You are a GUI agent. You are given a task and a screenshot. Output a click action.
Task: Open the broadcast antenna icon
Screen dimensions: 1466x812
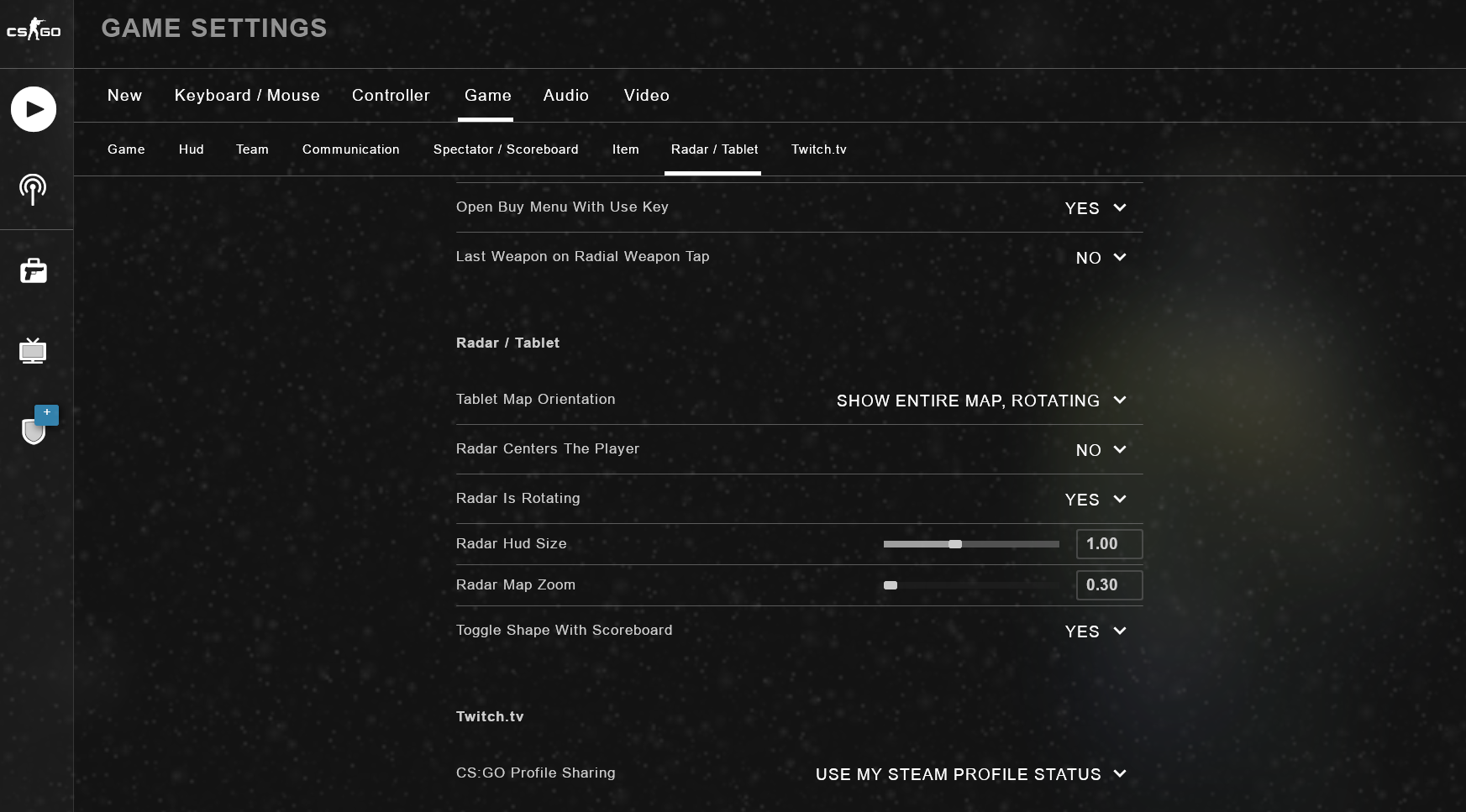click(33, 189)
